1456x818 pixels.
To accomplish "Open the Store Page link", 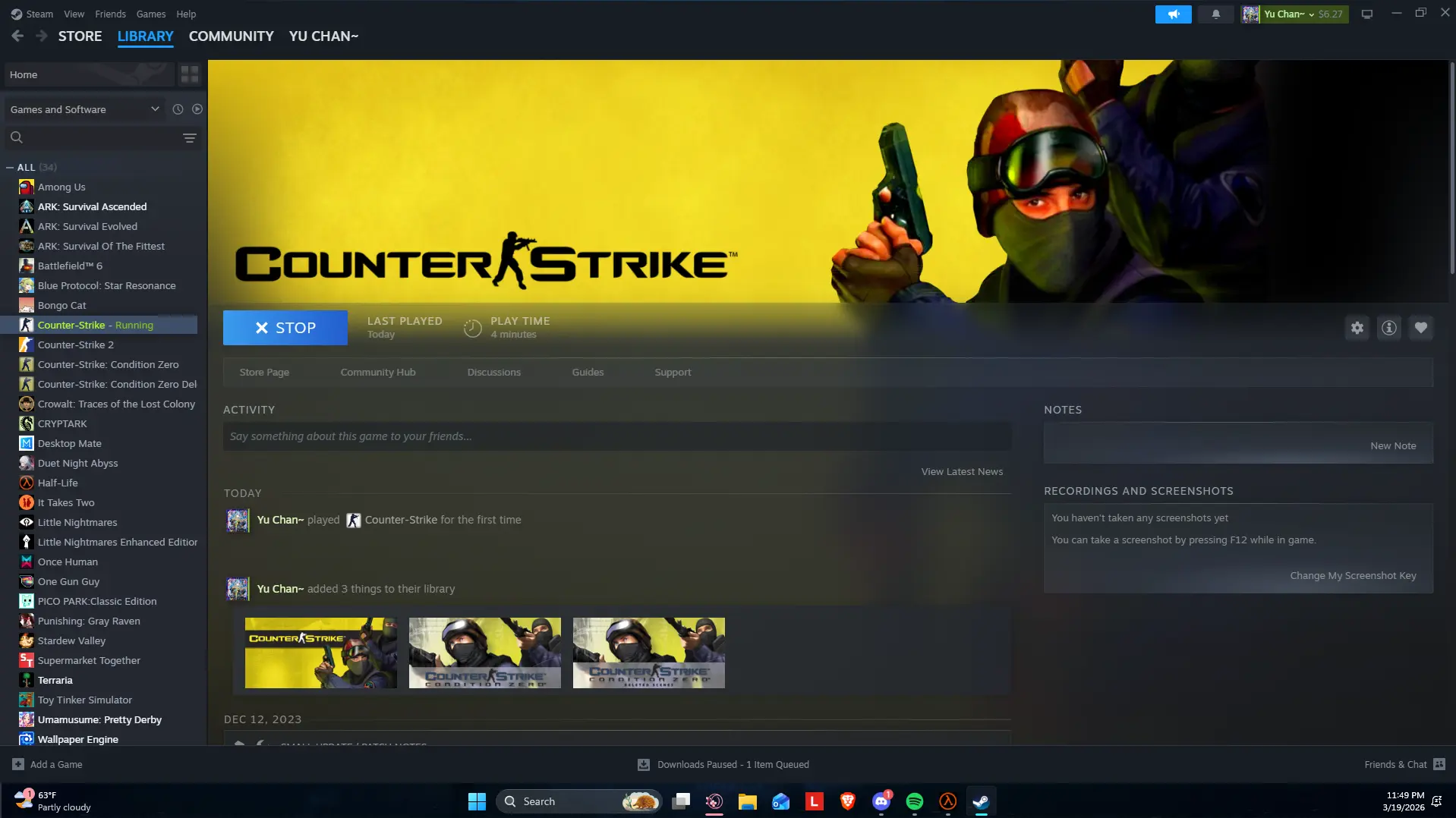I will click(x=264, y=372).
